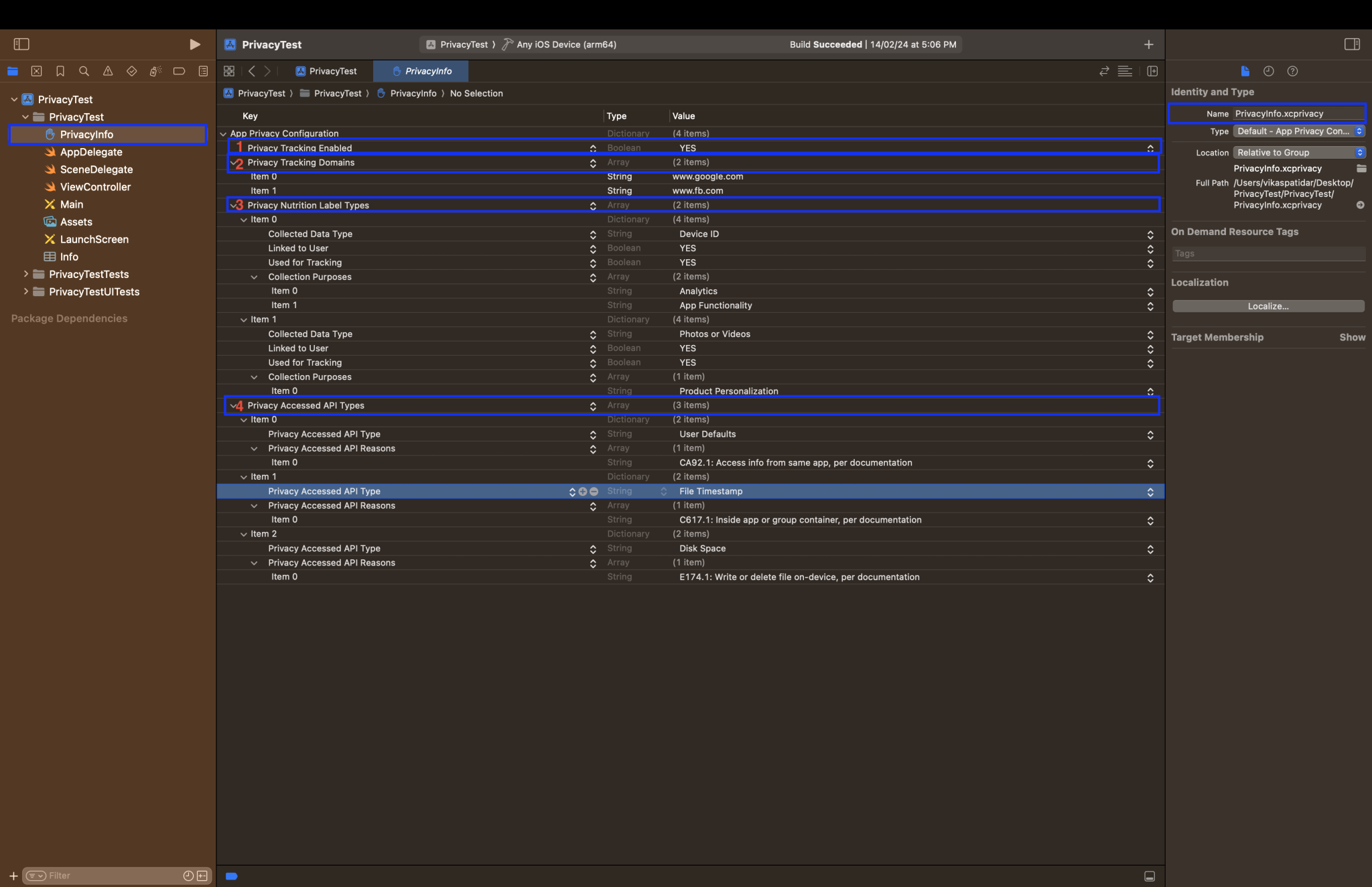Click the Localize... button

click(1267, 306)
